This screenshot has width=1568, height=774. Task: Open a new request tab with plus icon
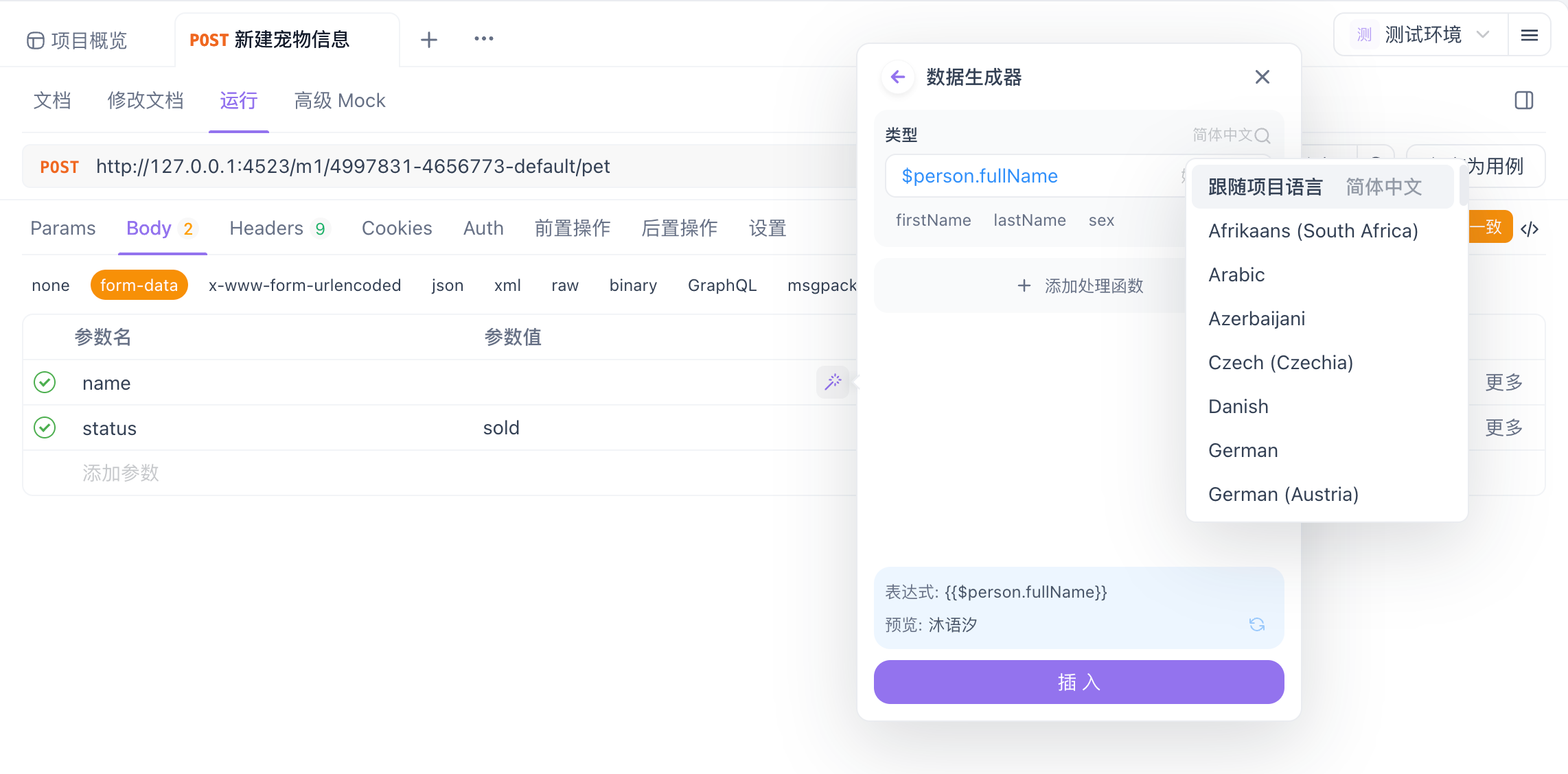click(428, 39)
